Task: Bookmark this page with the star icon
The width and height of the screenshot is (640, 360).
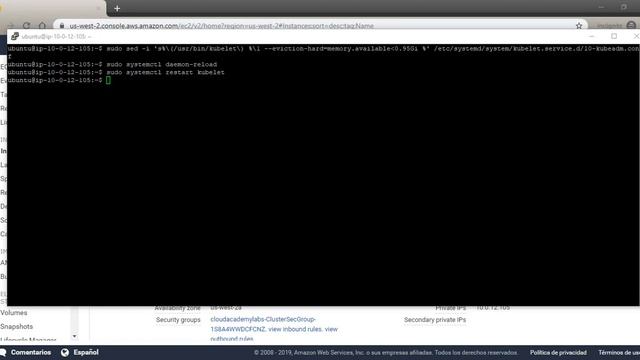Action: [x=579, y=26]
